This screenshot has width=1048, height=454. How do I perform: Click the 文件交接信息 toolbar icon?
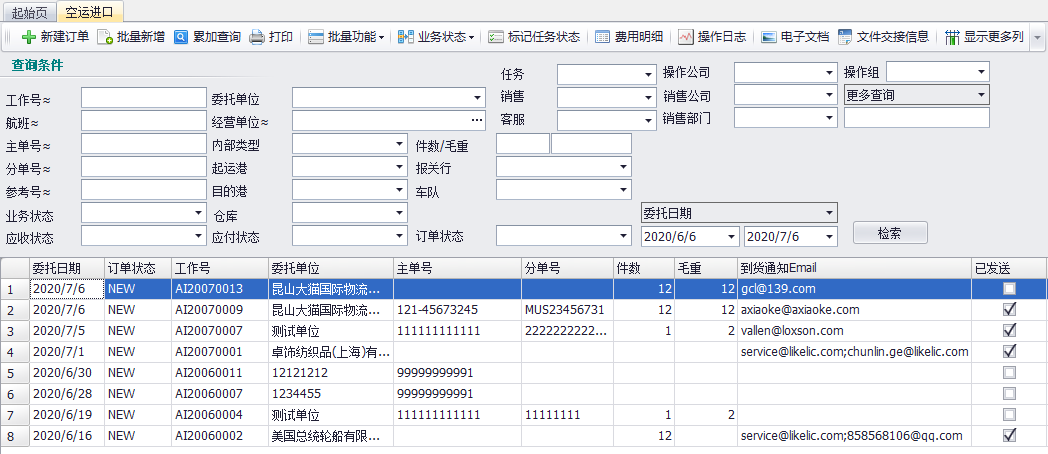point(845,37)
